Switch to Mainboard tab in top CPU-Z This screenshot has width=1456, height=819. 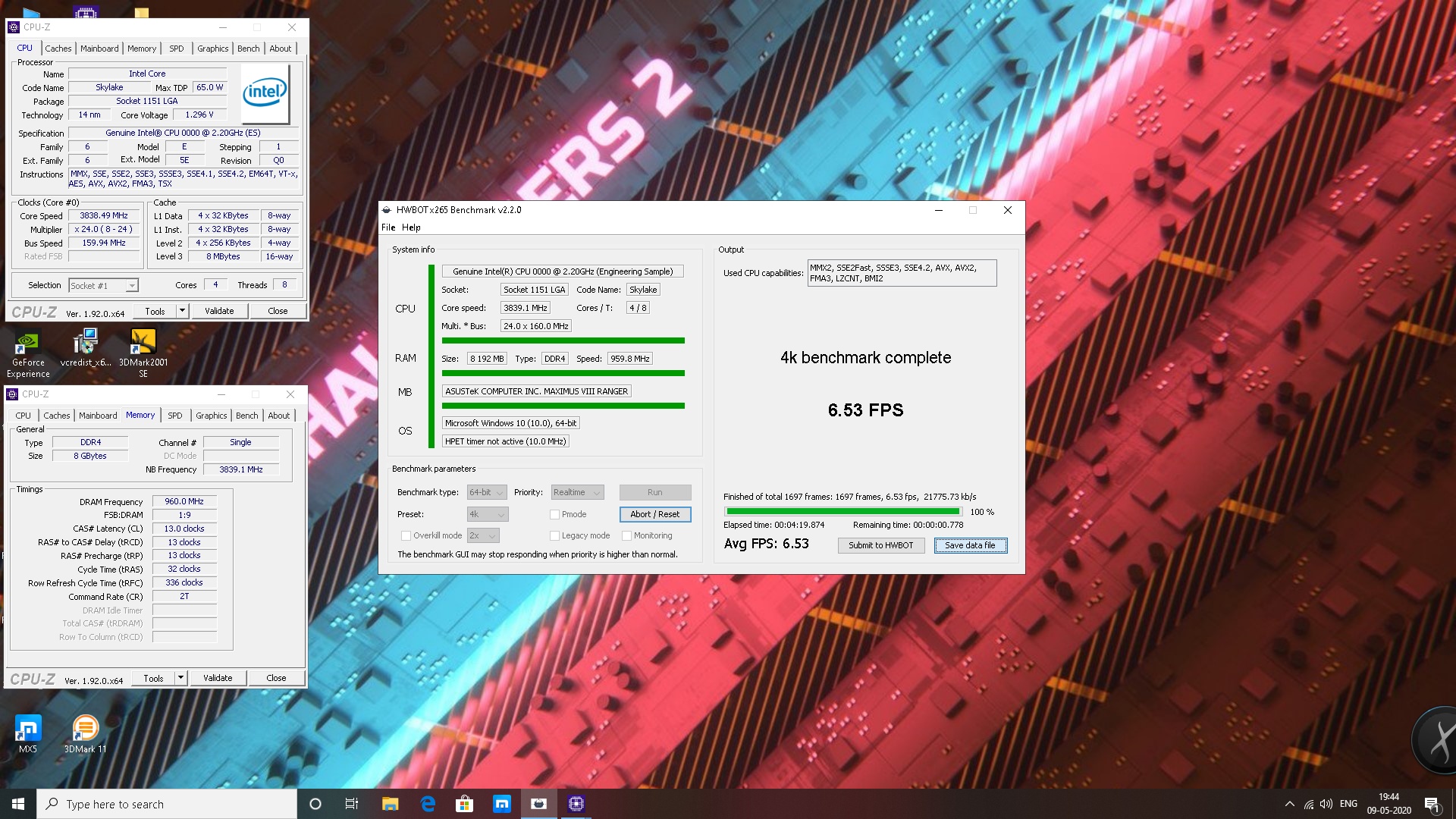click(x=99, y=49)
